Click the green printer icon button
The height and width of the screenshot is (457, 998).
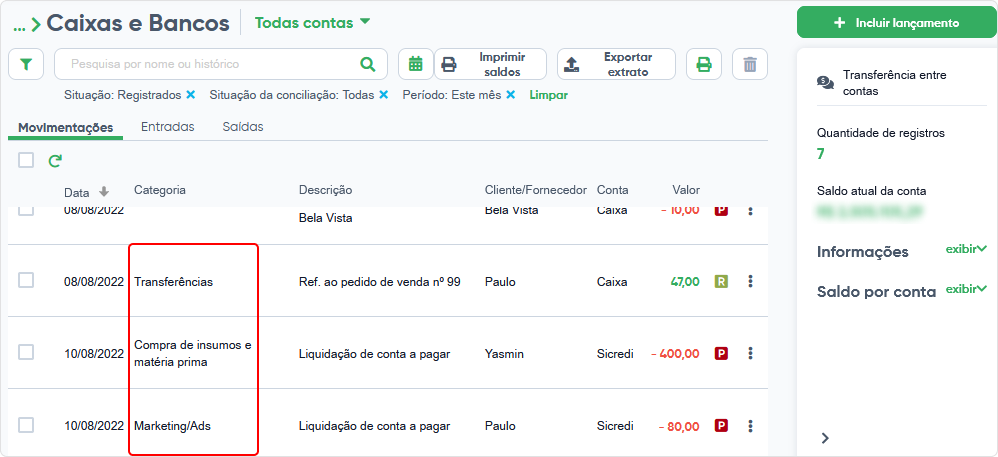[x=703, y=64]
